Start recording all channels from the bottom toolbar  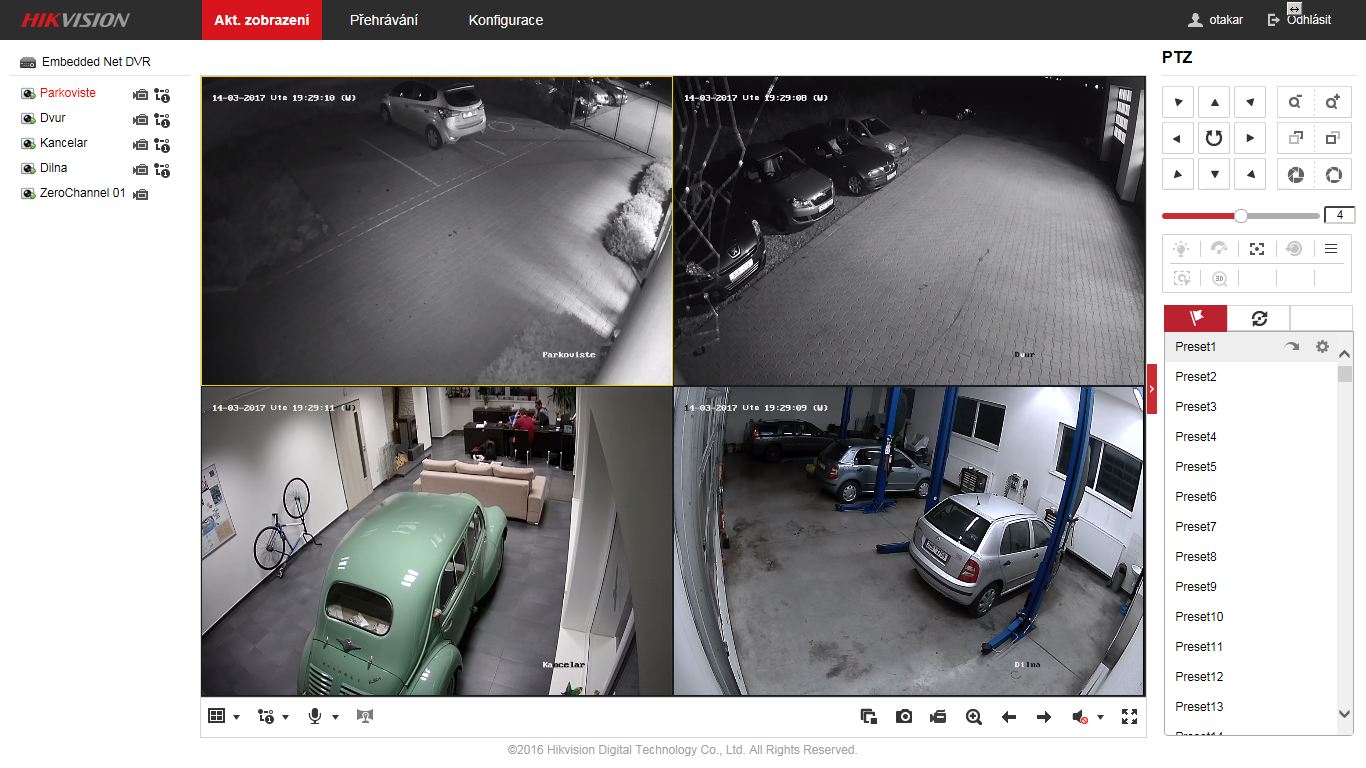click(937, 717)
